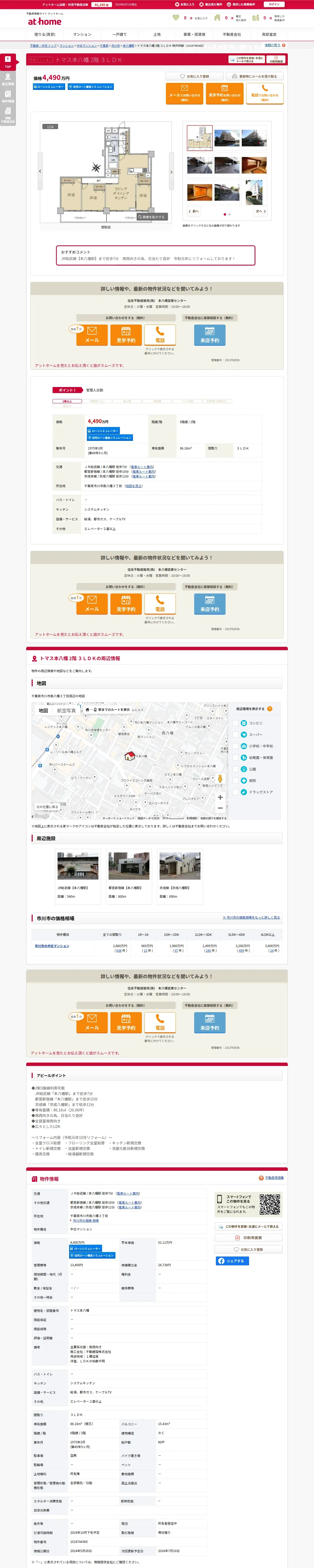Toggle コンビニ checkbox

click(x=235, y=723)
